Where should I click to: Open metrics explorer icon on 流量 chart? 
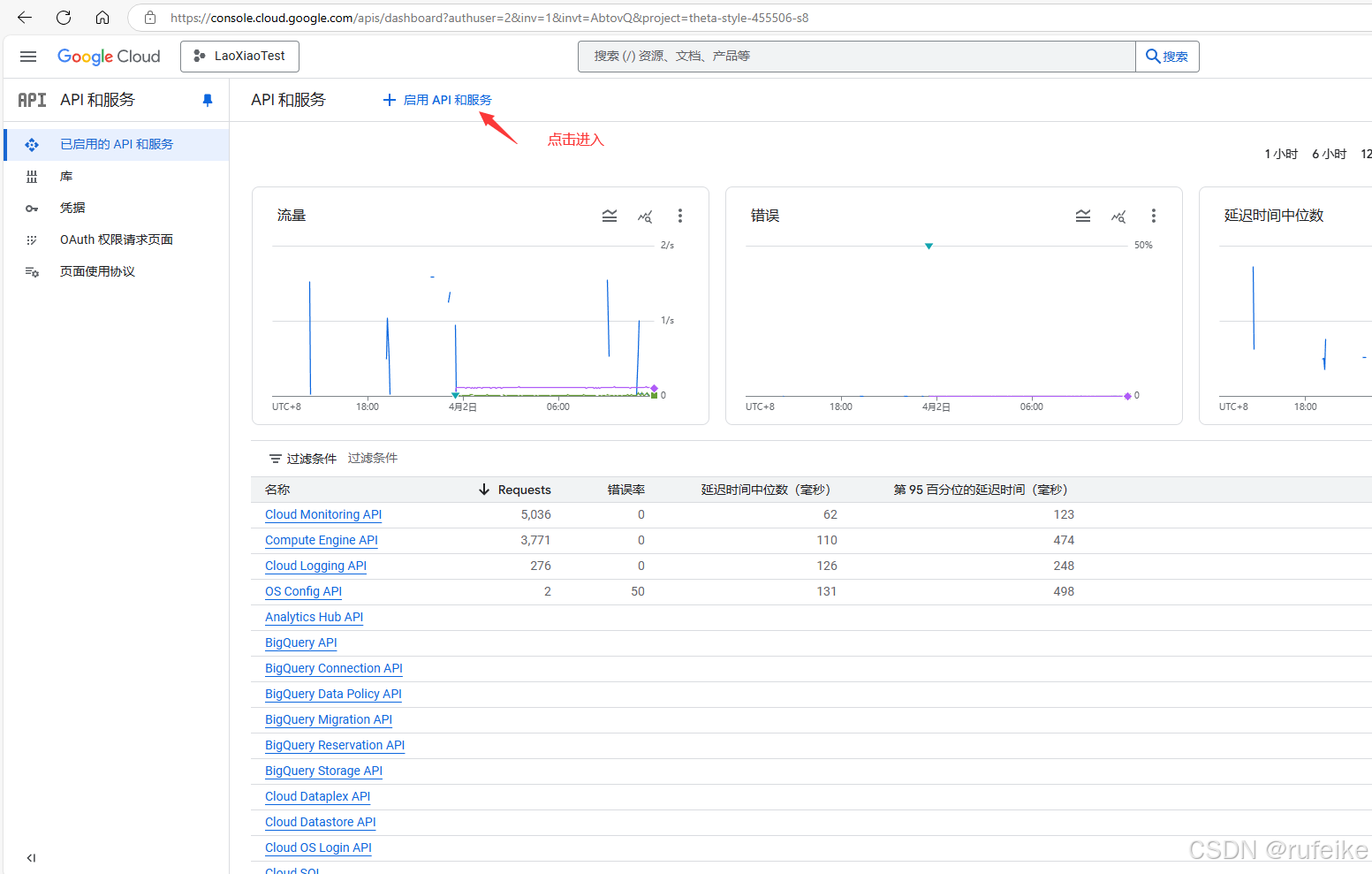645,216
